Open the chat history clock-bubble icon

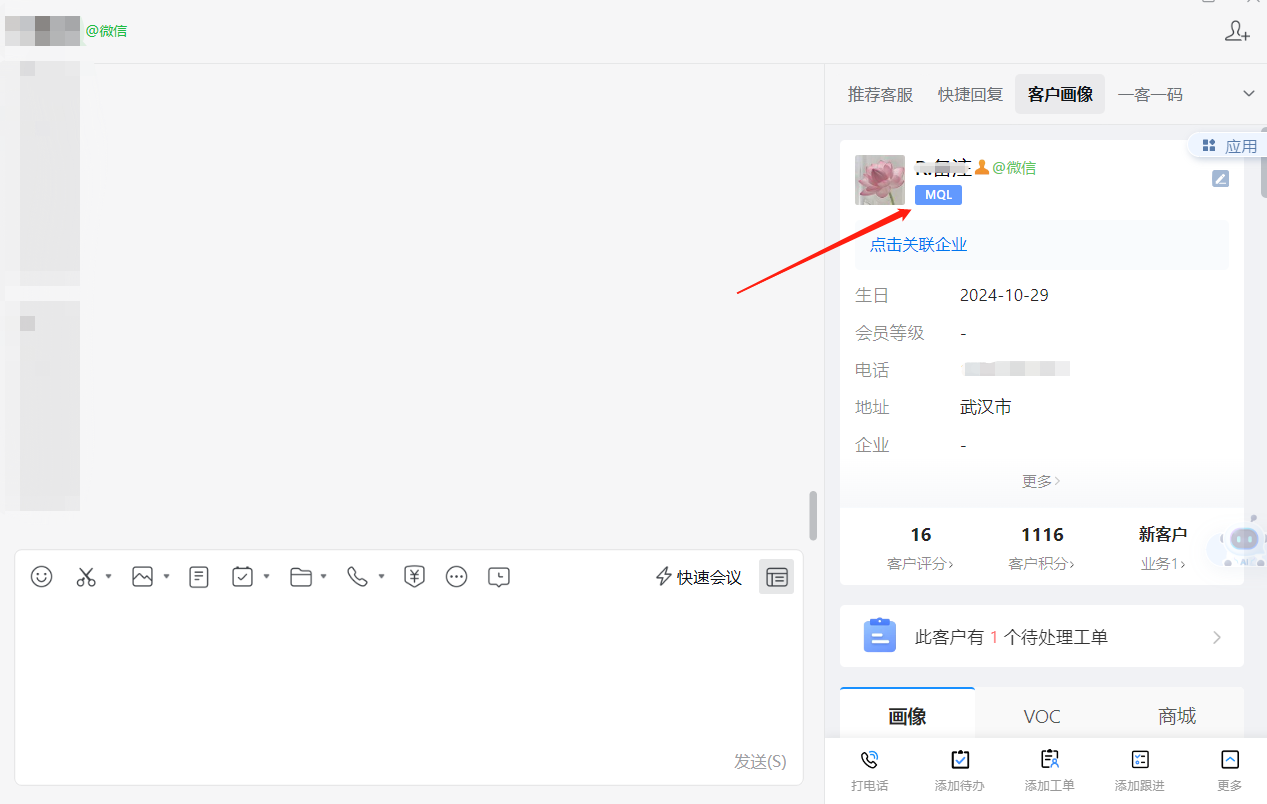click(x=499, y=577)
